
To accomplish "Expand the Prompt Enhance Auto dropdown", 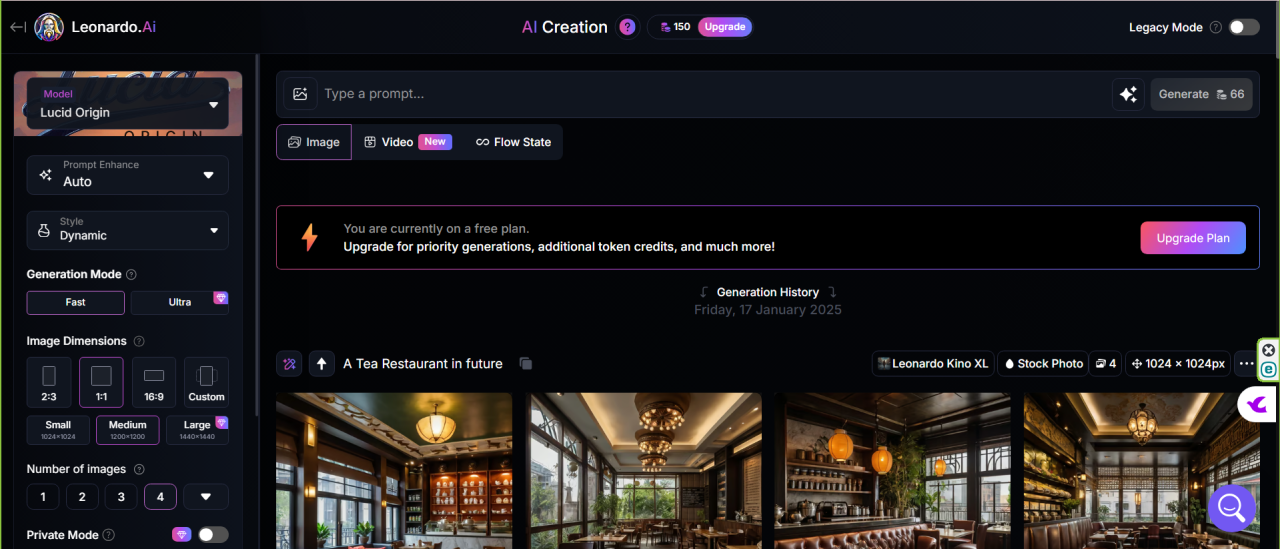I will tap(127, 174).
